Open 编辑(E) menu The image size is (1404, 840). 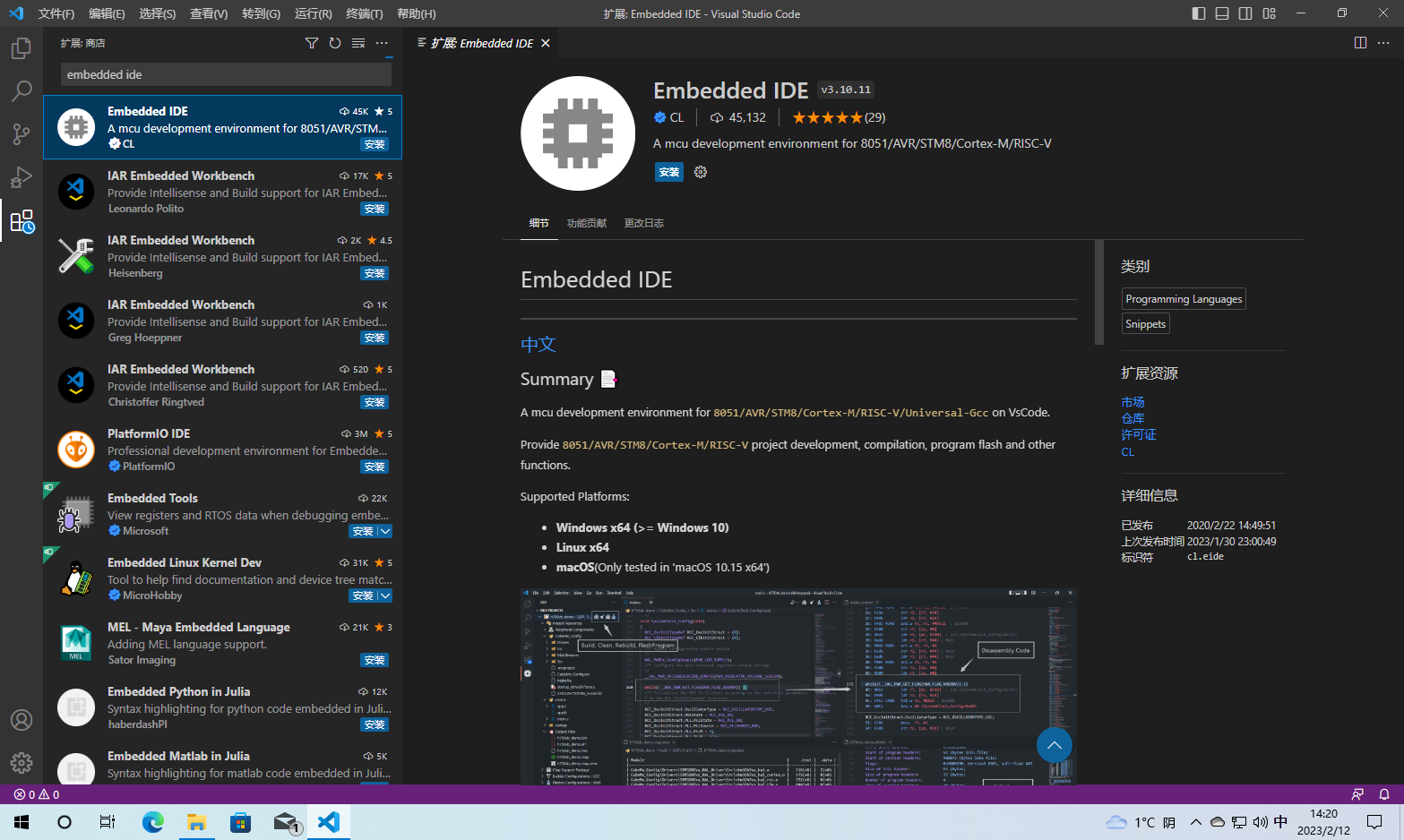[107, 13]
